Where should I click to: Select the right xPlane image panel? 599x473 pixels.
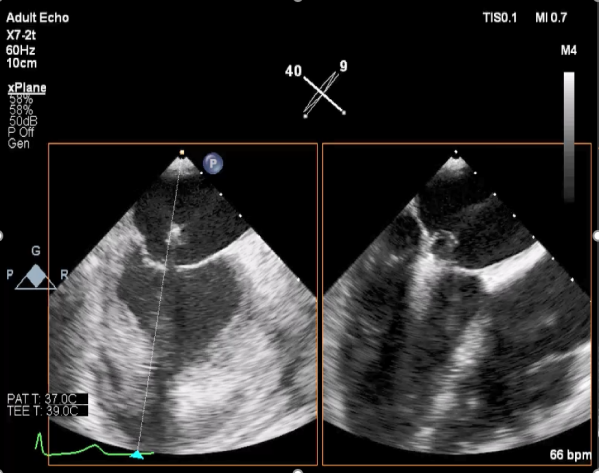(457, 304)
